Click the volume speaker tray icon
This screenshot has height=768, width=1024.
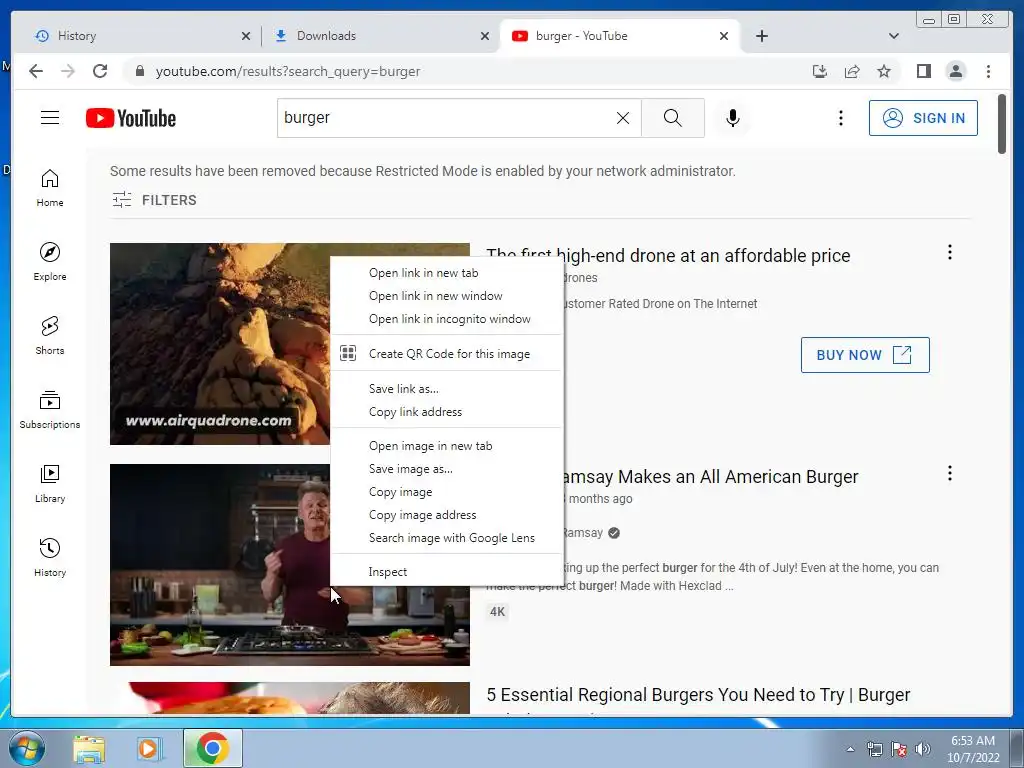pyautogui.click(x=923, y=749)
